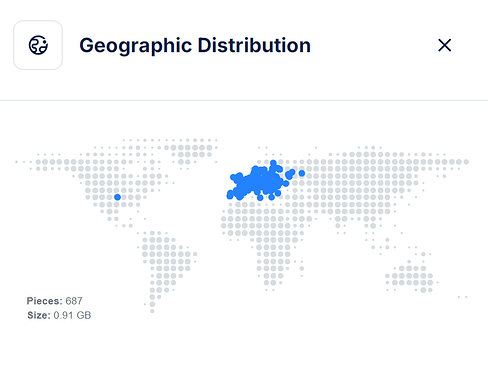Click the large blue node cluster over Europe
488x375 pixels.
pyautogui.click(x=257, y=183)
